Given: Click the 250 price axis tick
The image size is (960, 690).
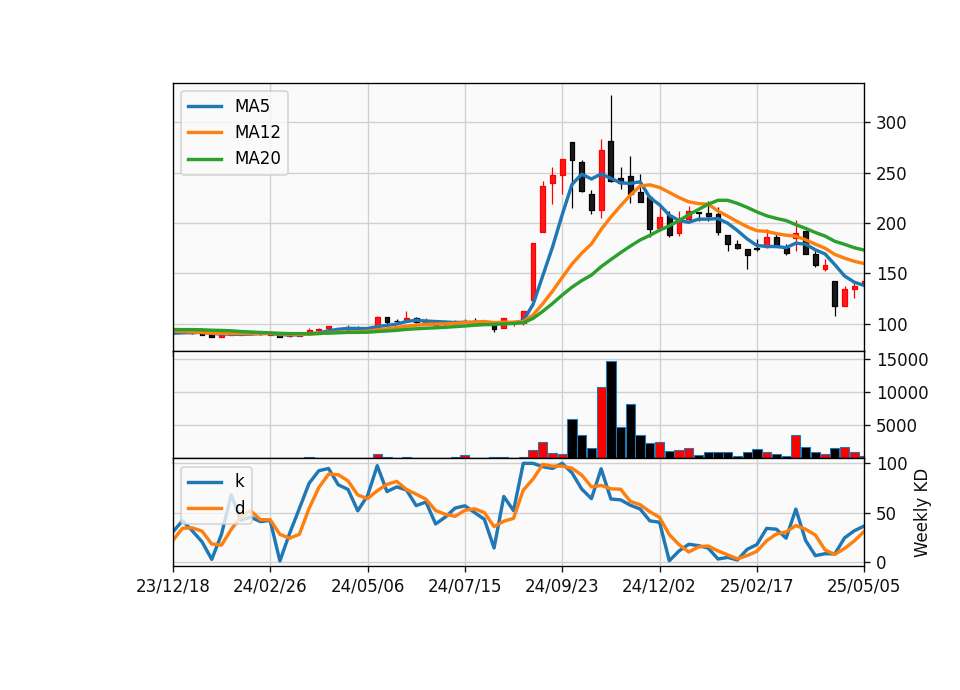Looking at the screenshot, I should pyautogui.click(x=891, y=174).
